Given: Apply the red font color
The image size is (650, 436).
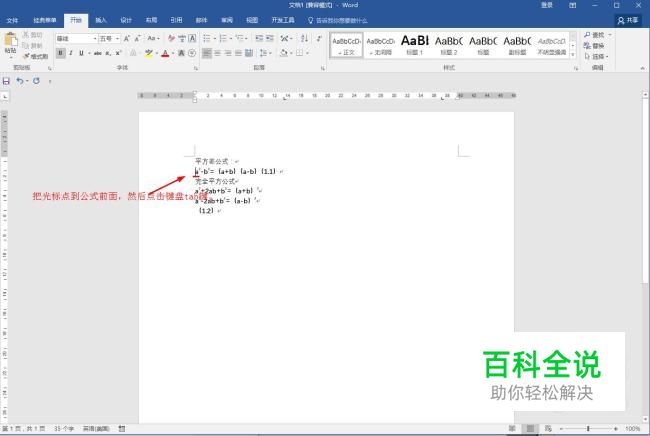Looking at the screenshot, I should pos(165,53).
